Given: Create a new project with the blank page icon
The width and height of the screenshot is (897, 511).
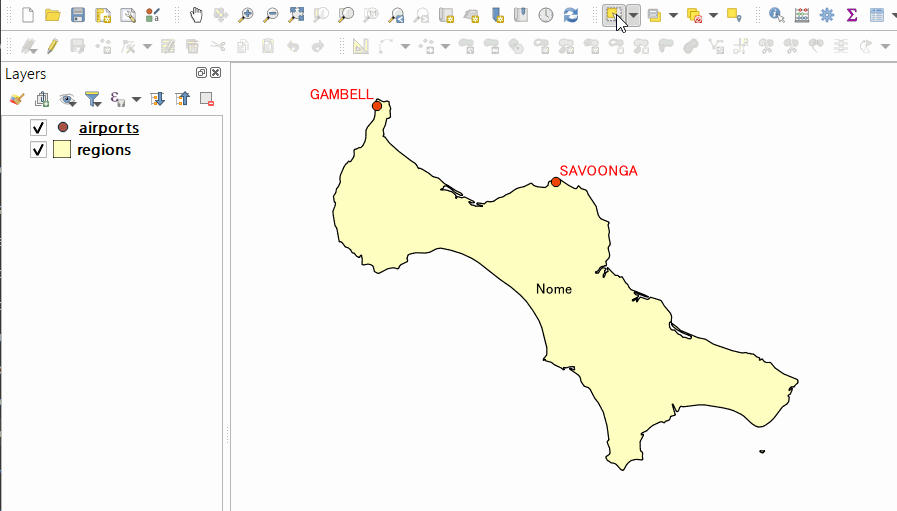Looking at the screenshot, I should 27,15.
